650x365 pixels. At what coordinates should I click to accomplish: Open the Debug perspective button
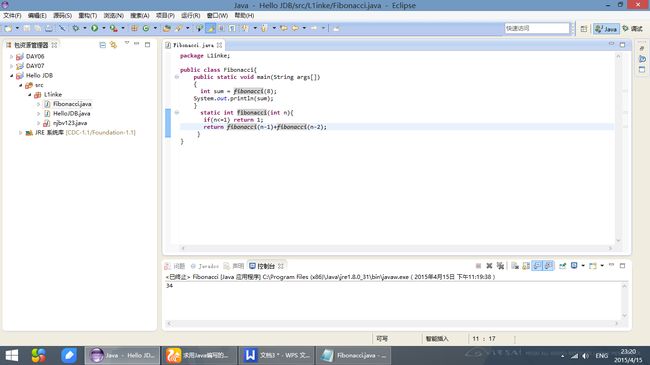(633, 29)
